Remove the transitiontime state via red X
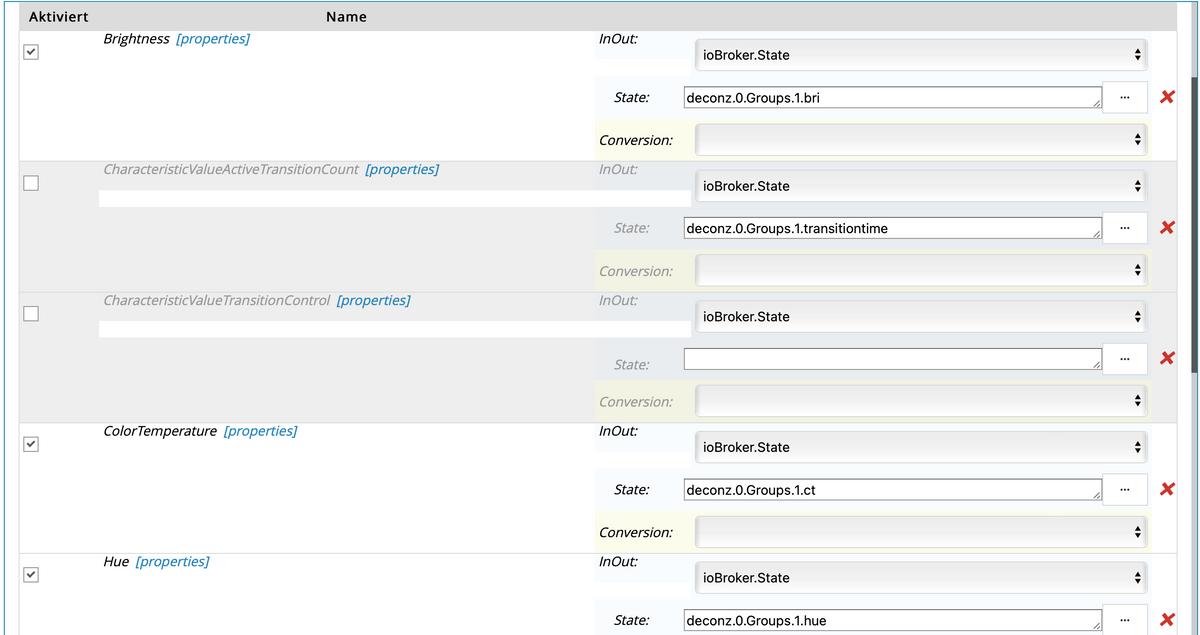 (x=1166, y=228)
